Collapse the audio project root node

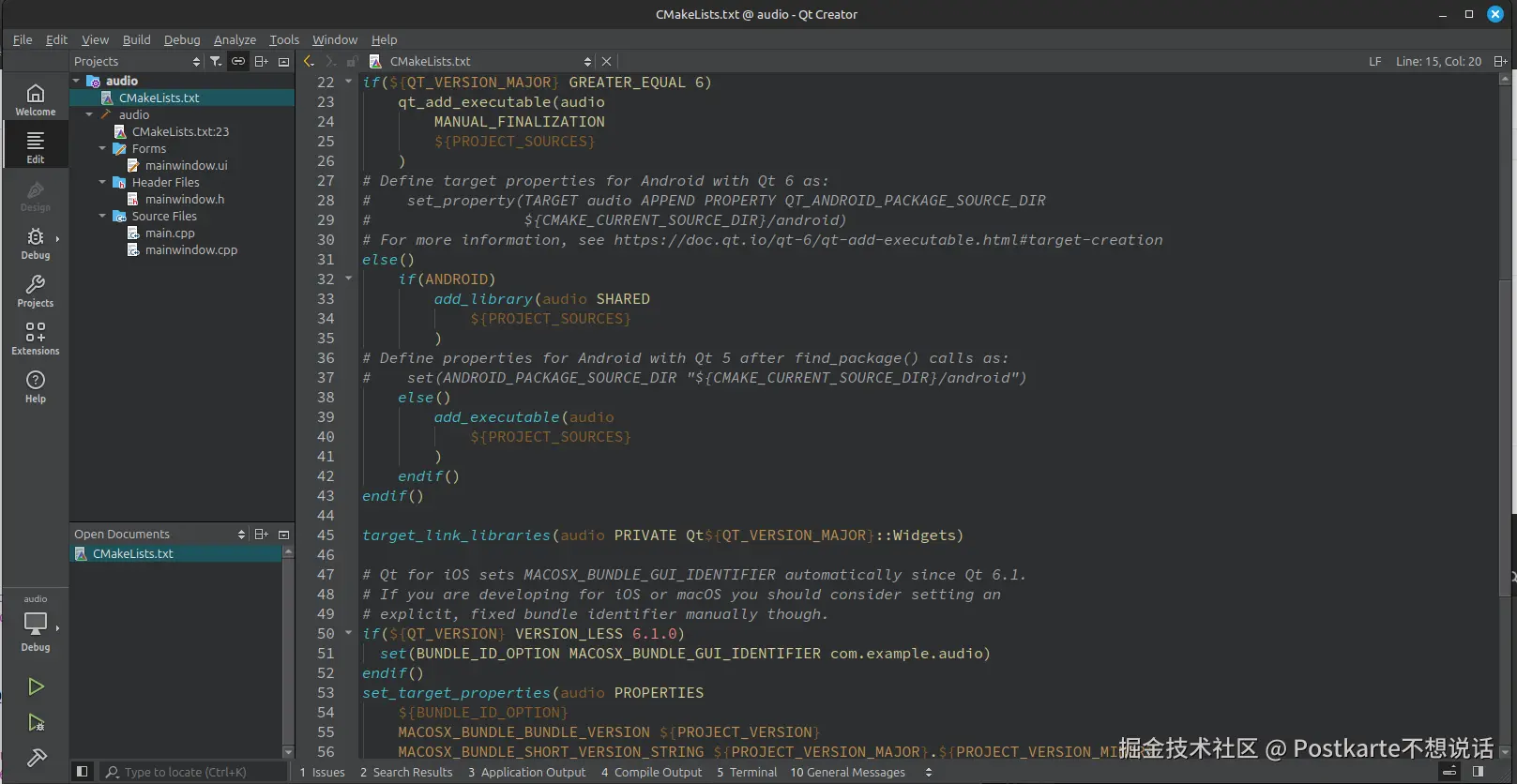pos(76,81)
